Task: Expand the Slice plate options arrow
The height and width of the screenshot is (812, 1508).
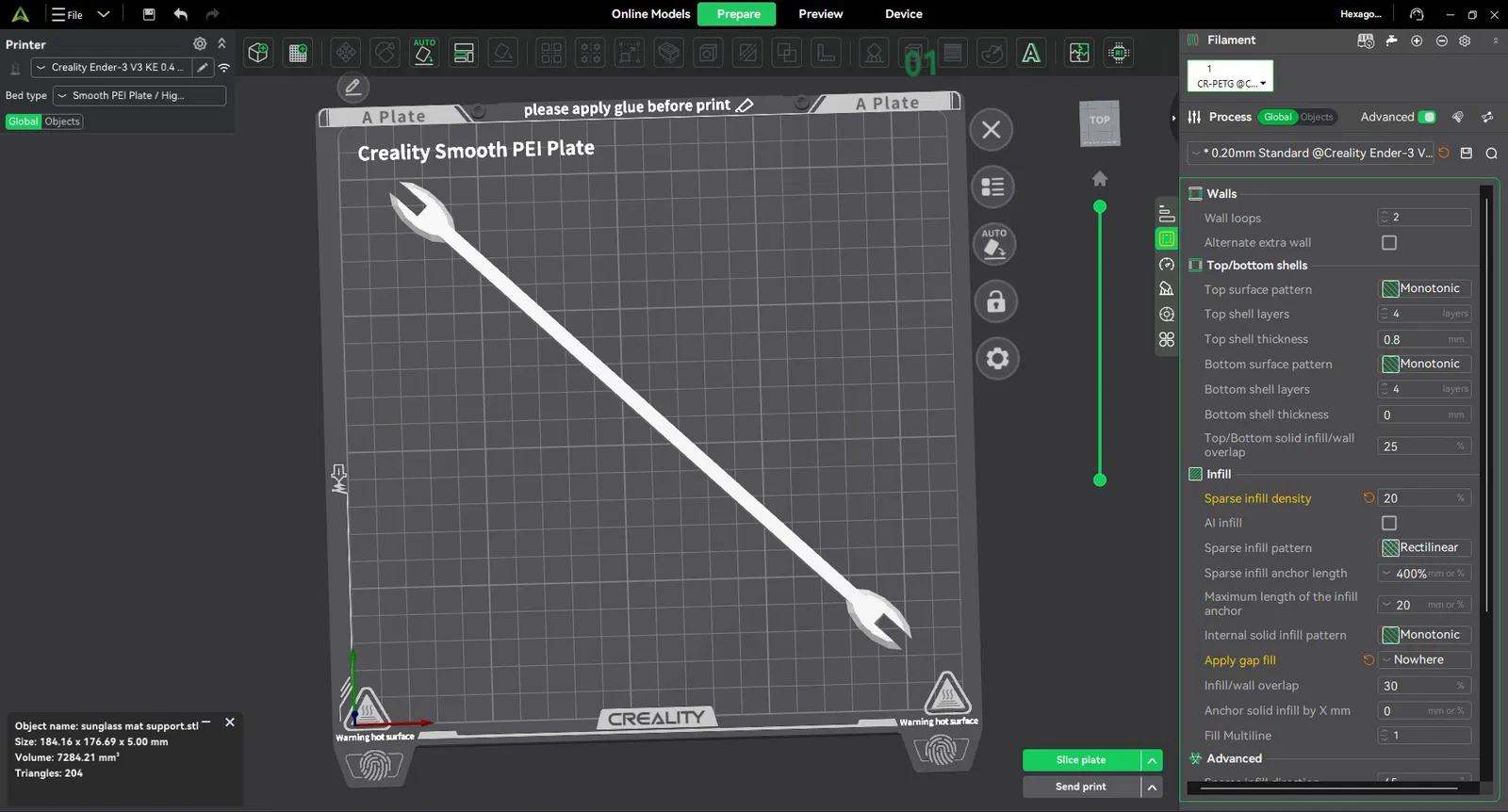Action: pyautogui.click(x=1152, y=760)
